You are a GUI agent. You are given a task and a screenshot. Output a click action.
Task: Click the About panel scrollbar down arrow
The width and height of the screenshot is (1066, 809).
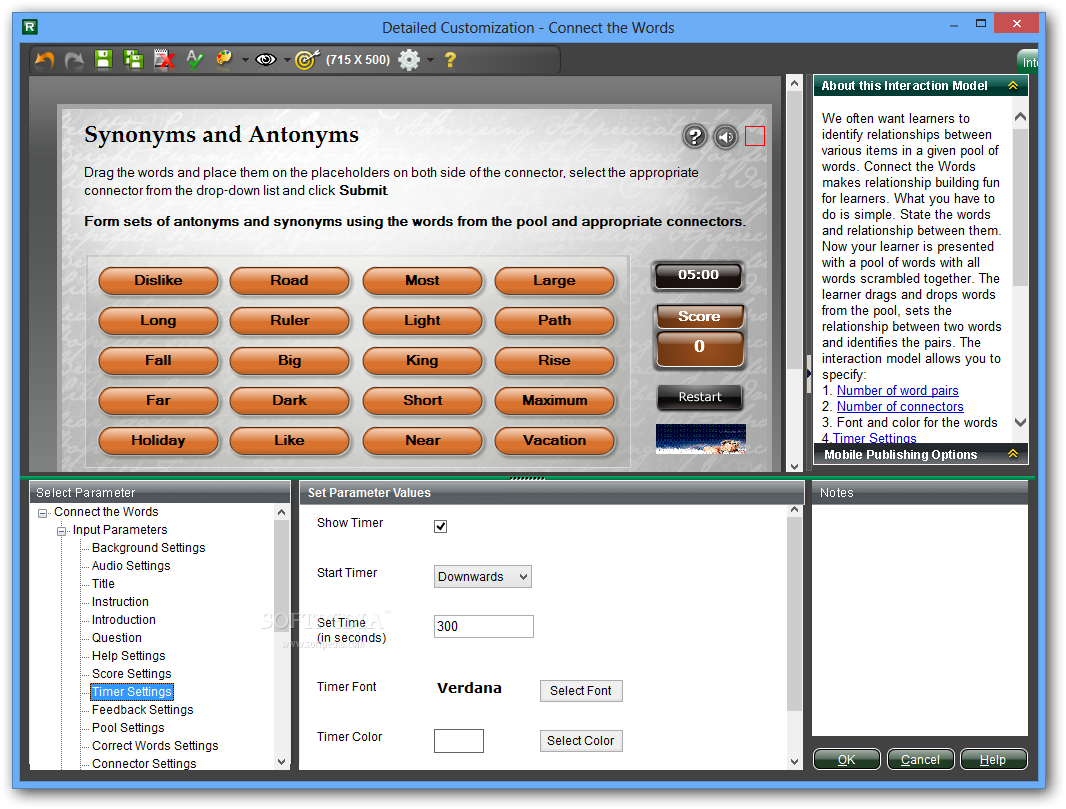(1020, 422)
